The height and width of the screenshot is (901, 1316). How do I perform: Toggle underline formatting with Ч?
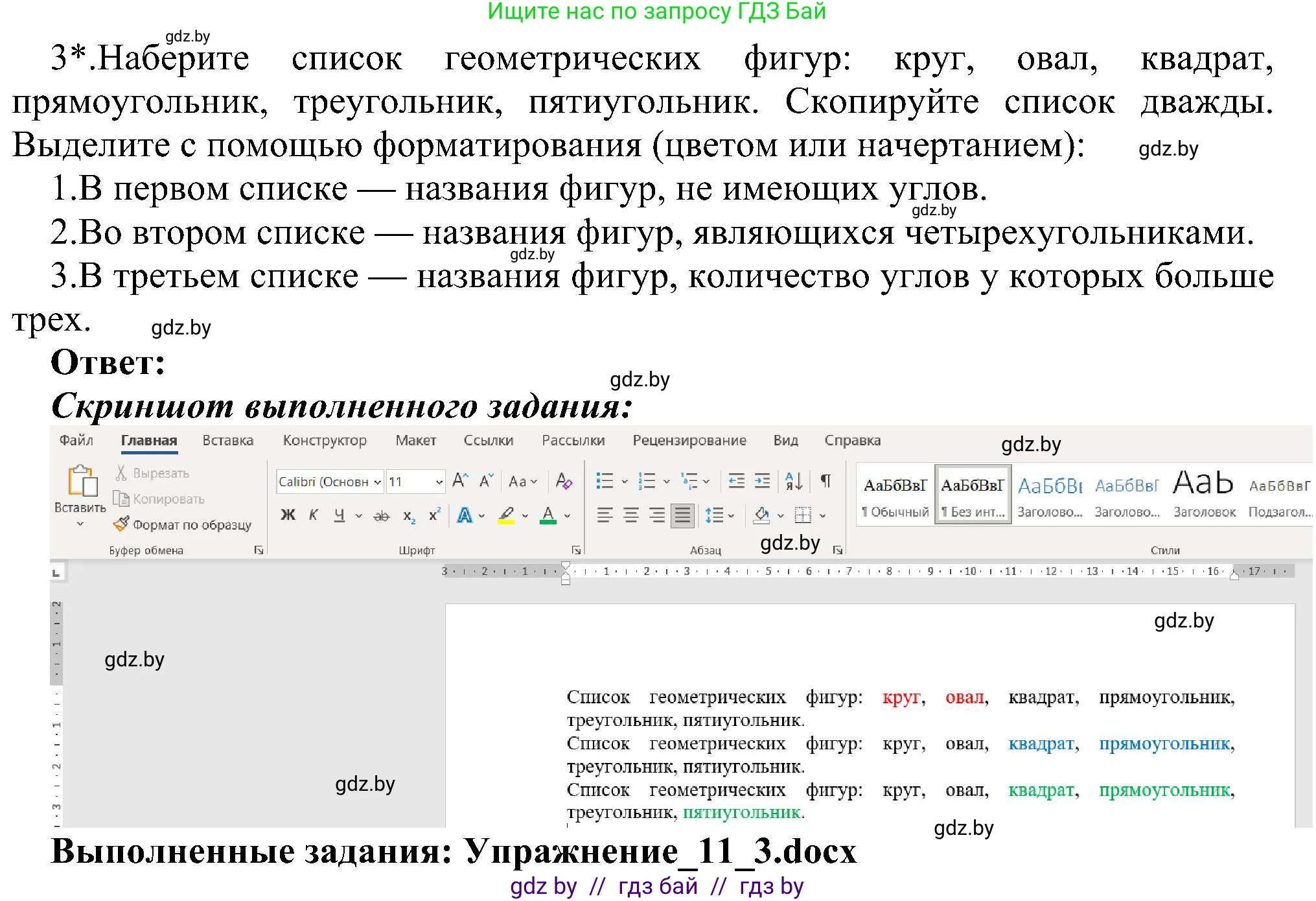coord(338,515)
